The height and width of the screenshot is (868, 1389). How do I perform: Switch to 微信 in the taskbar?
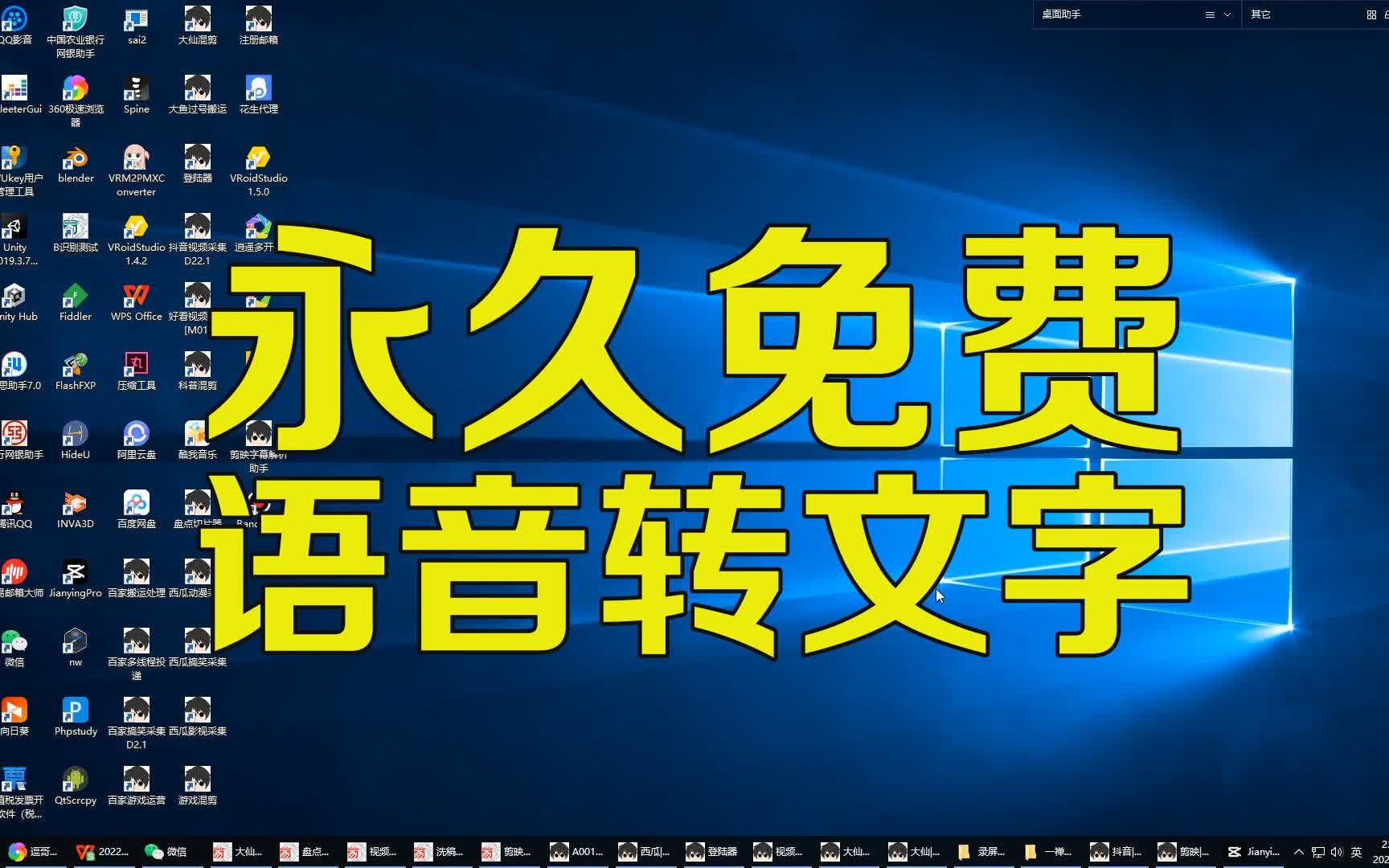[x=166, y=852]
